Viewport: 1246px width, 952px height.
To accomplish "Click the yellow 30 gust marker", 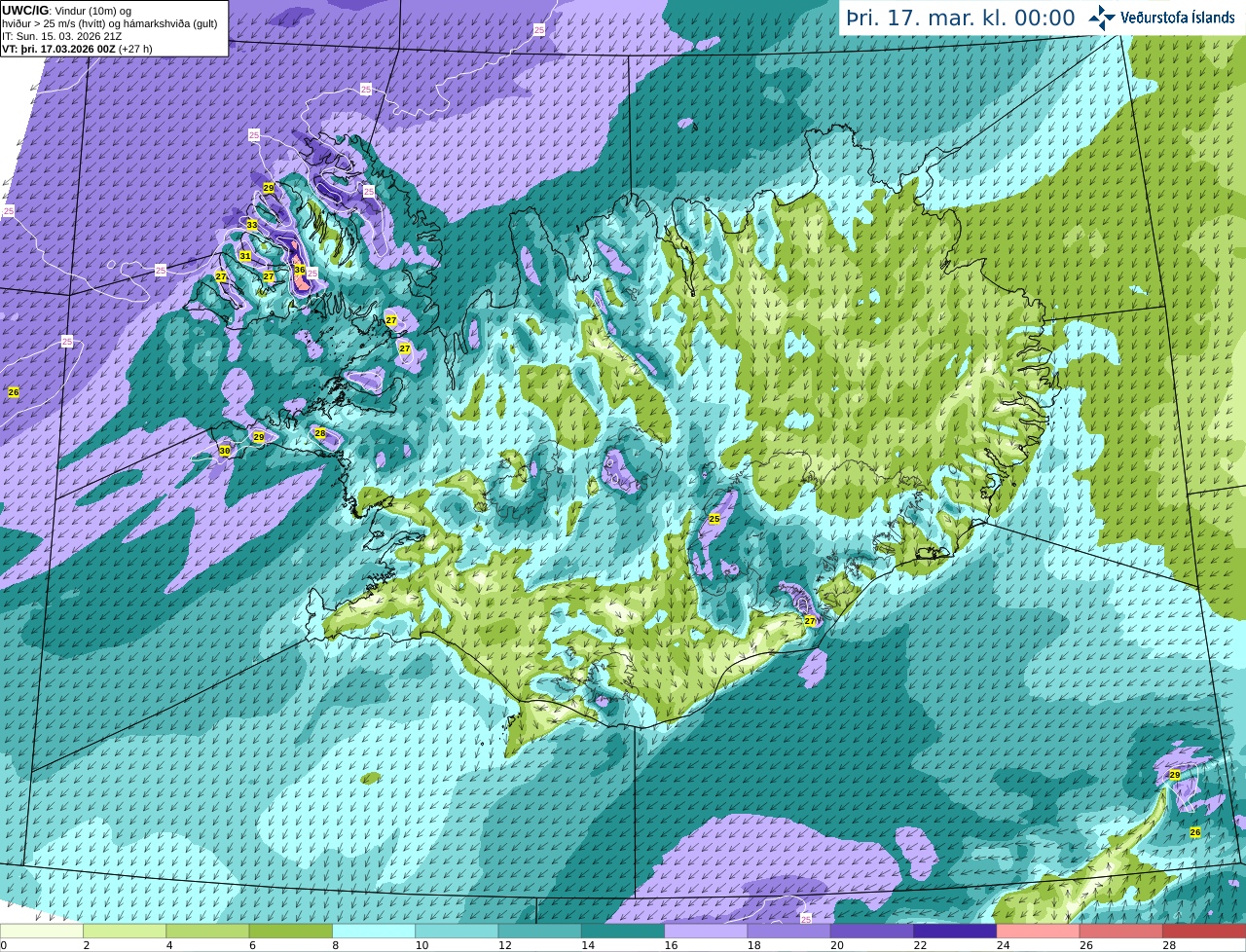I will (x=225, y=451).
